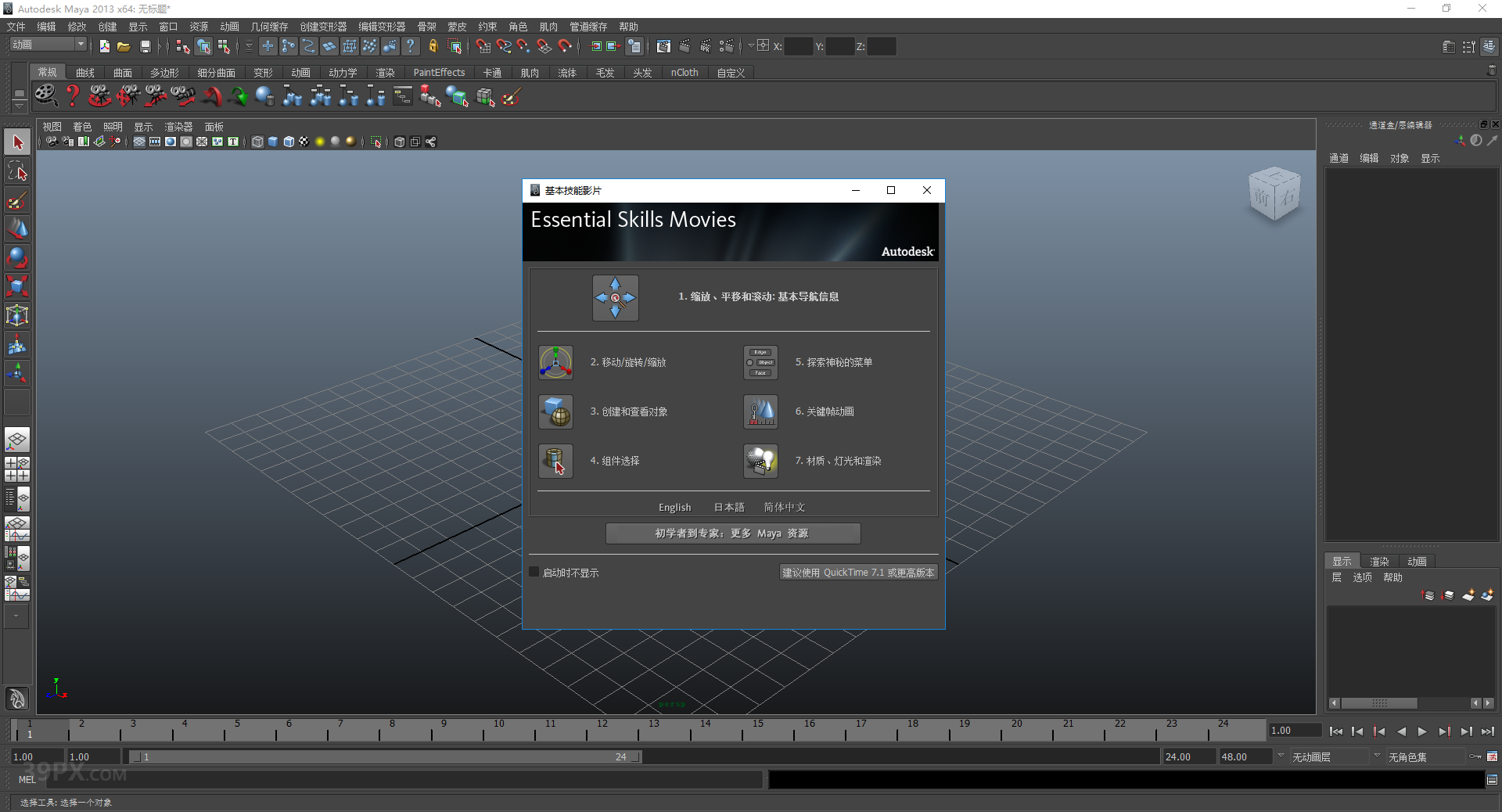Open the 骨架 (Skeleton) menu
The height and width of the screenshot is (812, 1502).
click(x=426, y=27)
